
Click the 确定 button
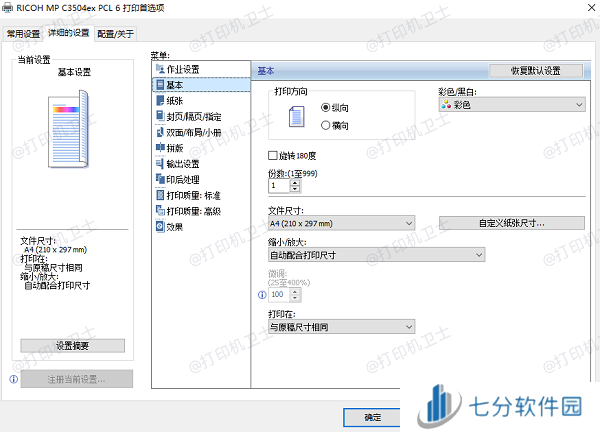[372, 417]
